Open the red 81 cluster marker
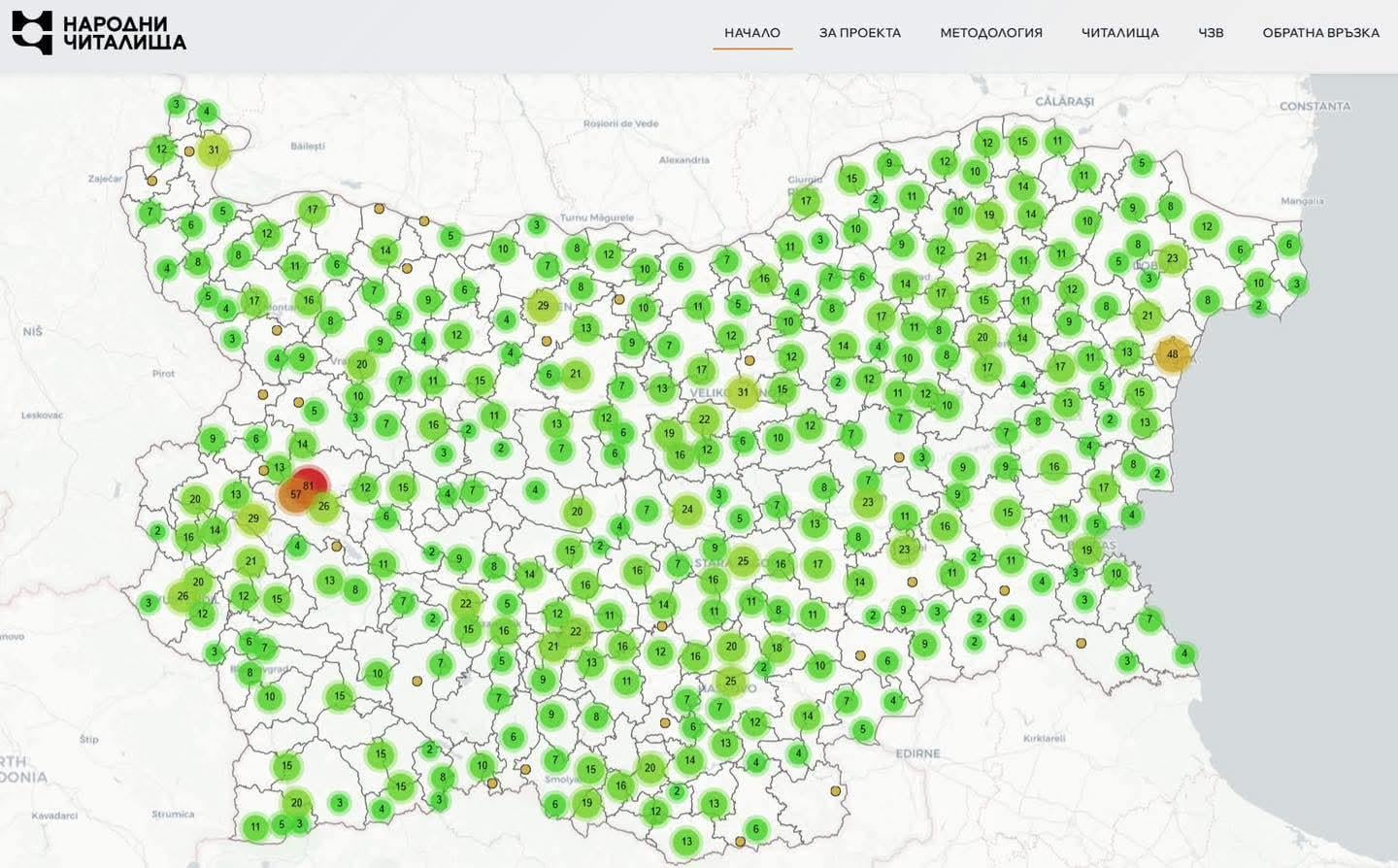The height and width of the screenshot is (868, 1398). pyautogui.click(x=309, y=485)
